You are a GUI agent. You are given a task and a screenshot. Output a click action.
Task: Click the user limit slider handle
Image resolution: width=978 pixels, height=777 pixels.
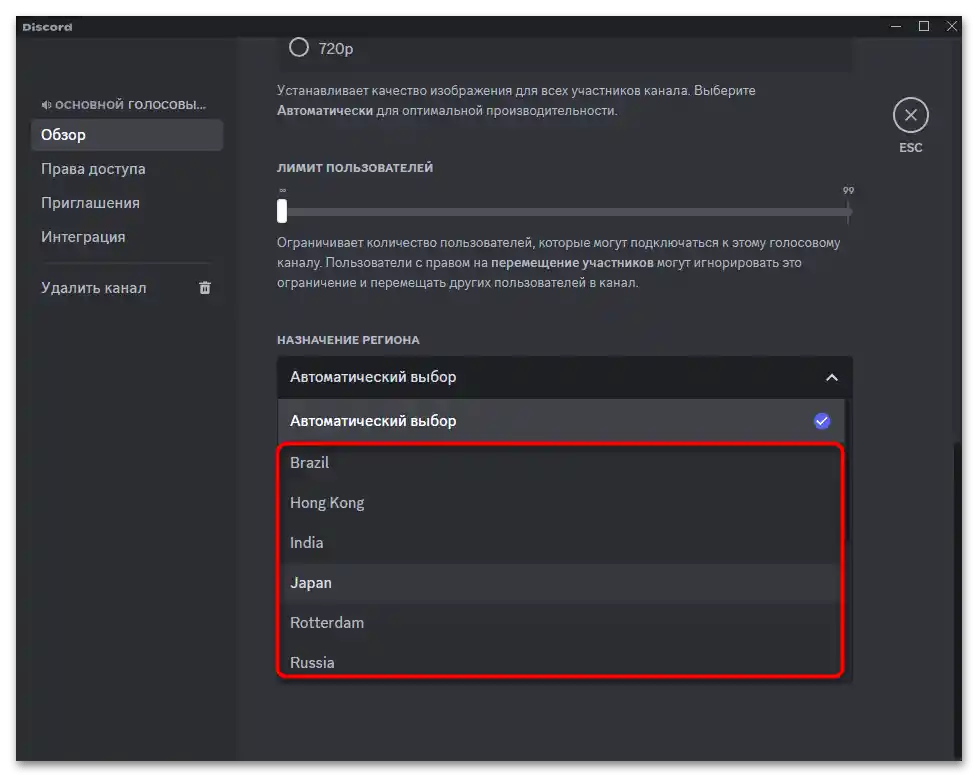coord(282,211)
